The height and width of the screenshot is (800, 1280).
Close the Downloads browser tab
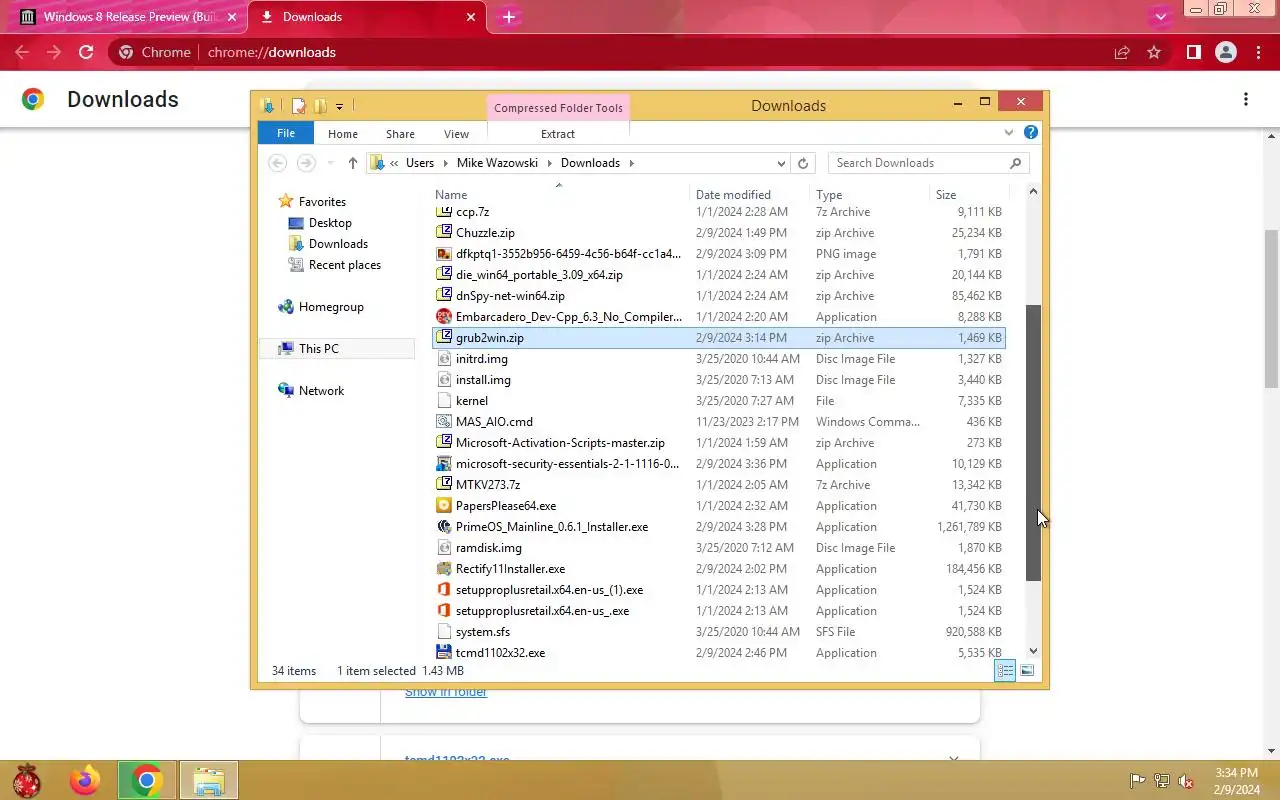[x=471, y=17]
